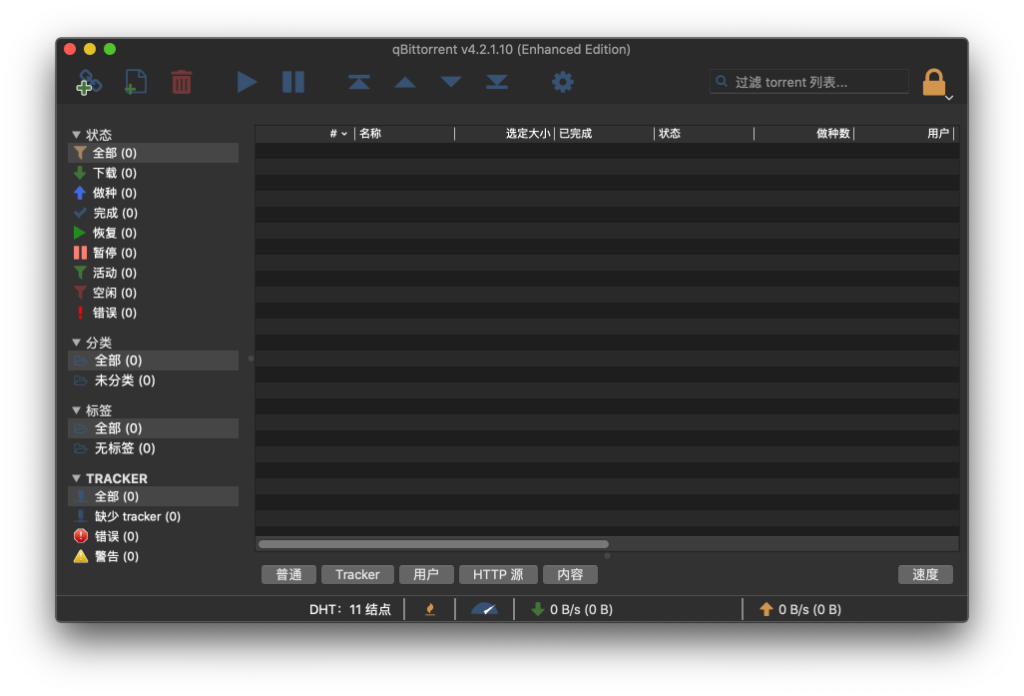Collapse the 状态 section

[76, 134]
